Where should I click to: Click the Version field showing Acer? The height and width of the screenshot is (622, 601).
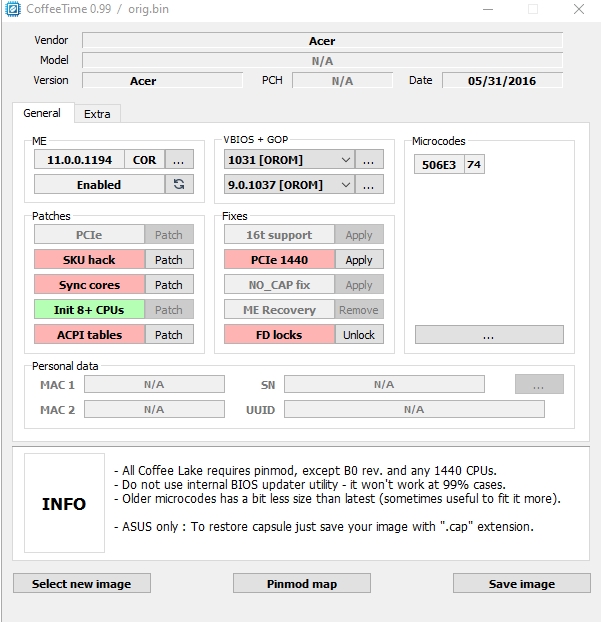[163, 81]
